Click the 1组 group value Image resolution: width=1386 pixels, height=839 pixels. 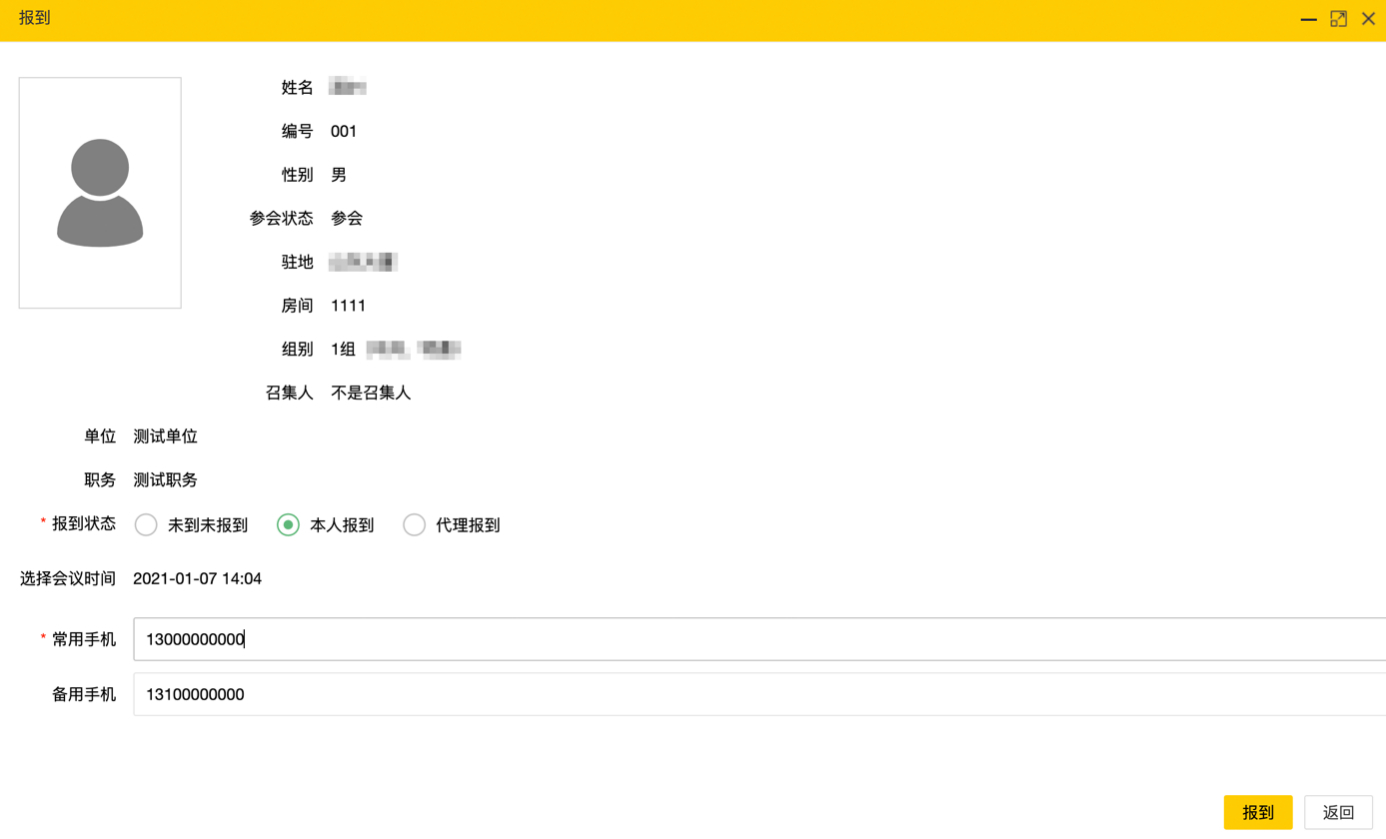point(343,350)
